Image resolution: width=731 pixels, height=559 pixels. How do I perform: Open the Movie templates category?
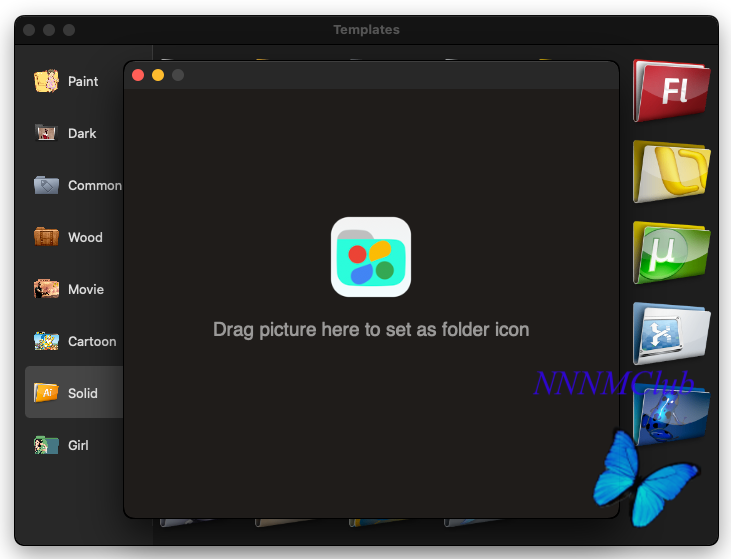[x=75, y=289]
